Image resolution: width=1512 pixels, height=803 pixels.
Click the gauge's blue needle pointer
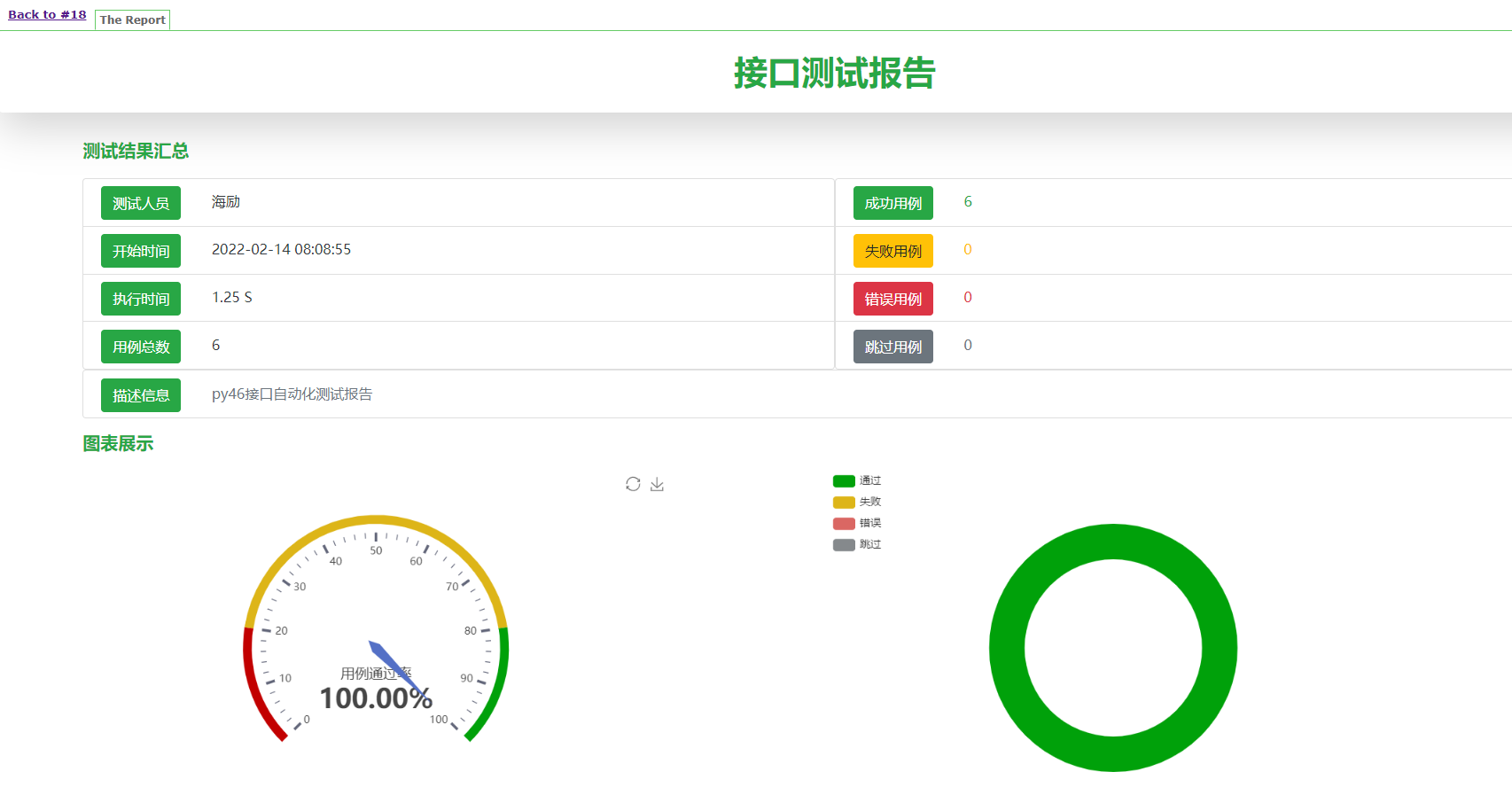pyautogui.click(x=390, y=661)
